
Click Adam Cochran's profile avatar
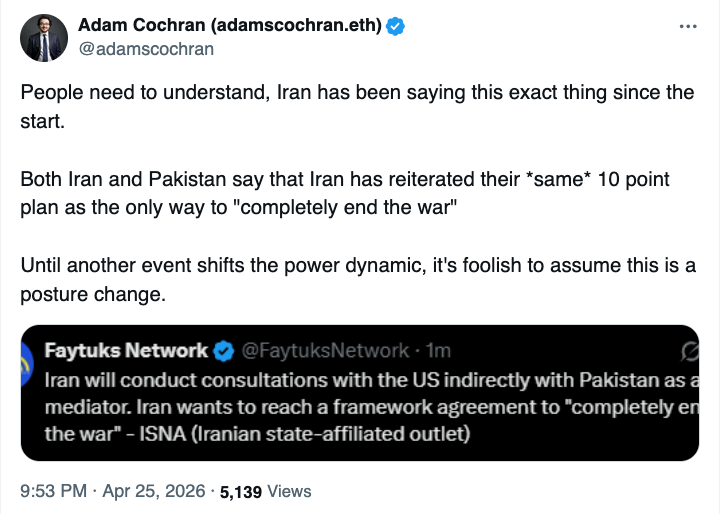(x=42, y=37)
